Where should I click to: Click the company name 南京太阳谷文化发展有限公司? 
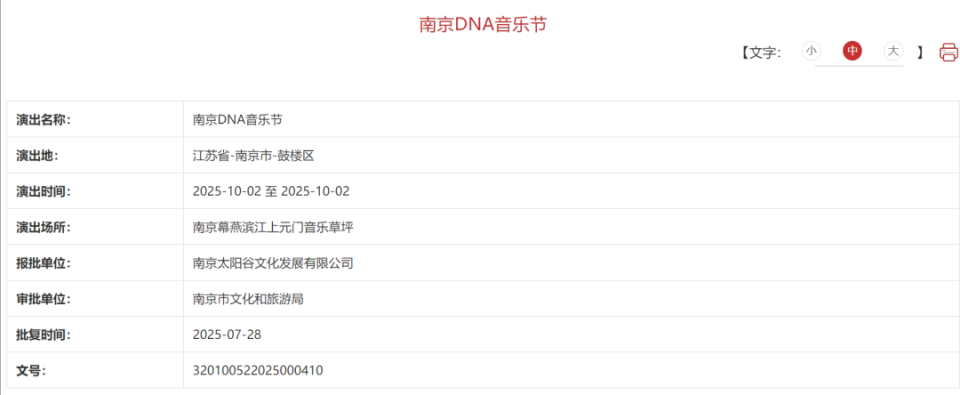click(273, 263)
